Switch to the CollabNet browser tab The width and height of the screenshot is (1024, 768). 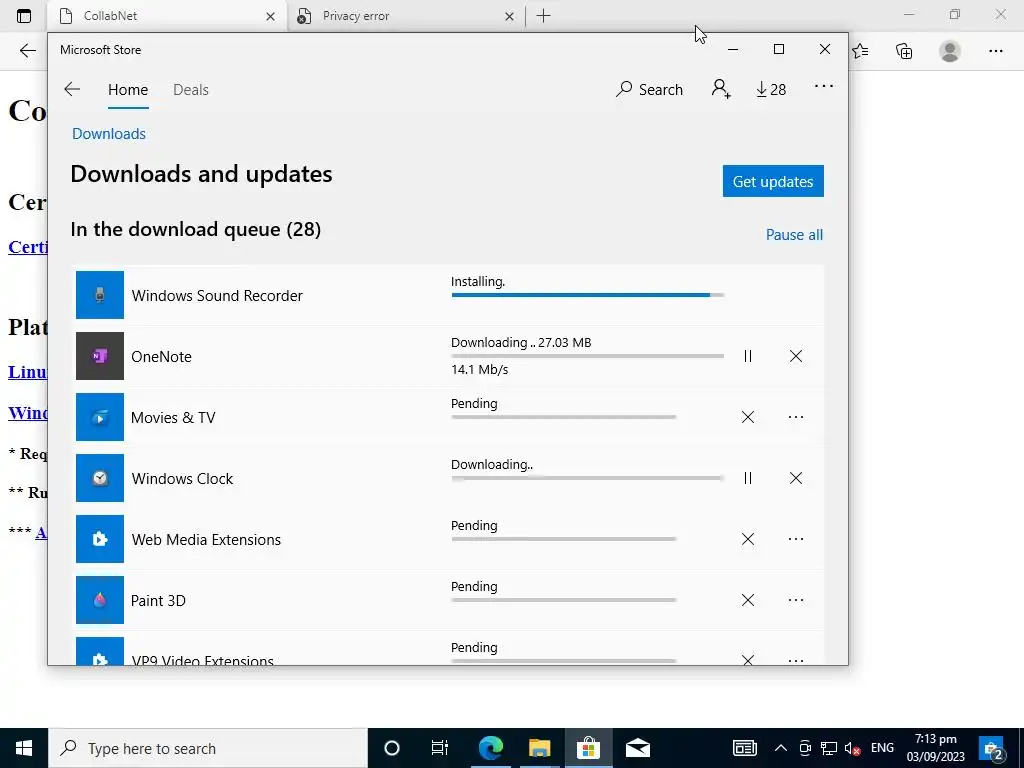point(167,16)
